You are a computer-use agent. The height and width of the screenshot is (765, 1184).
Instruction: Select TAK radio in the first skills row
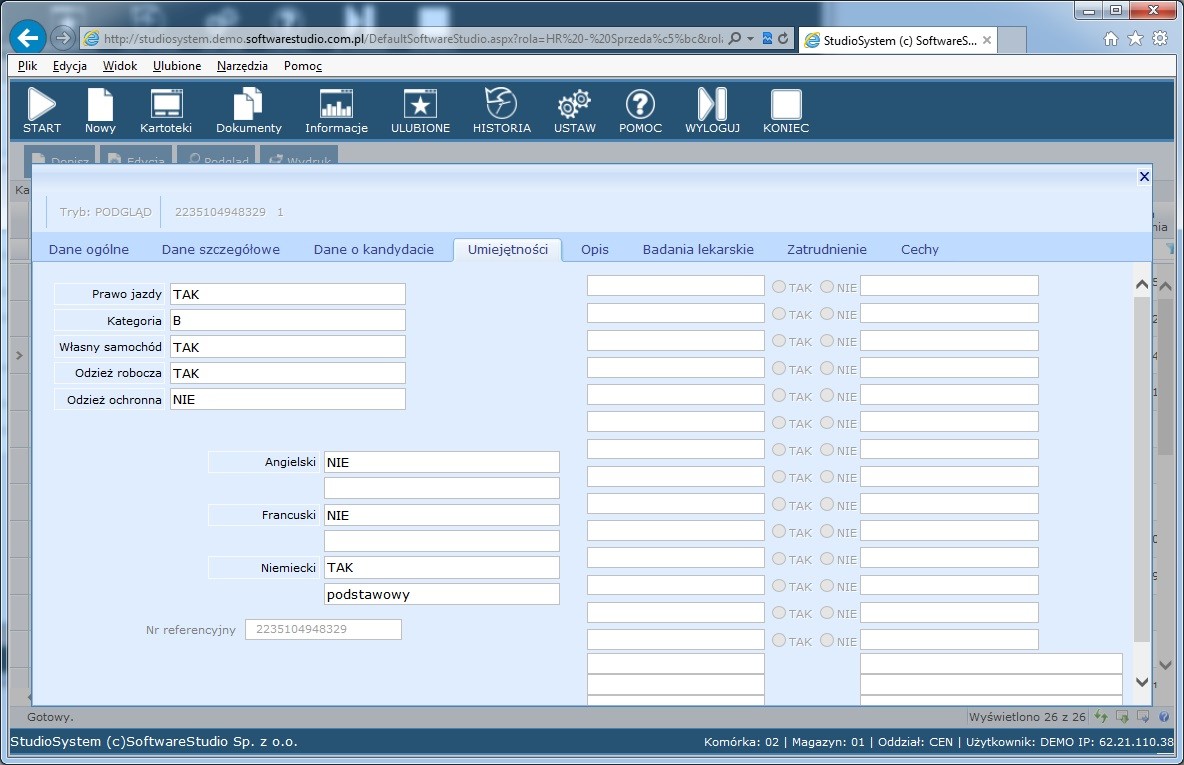point(779,286)
